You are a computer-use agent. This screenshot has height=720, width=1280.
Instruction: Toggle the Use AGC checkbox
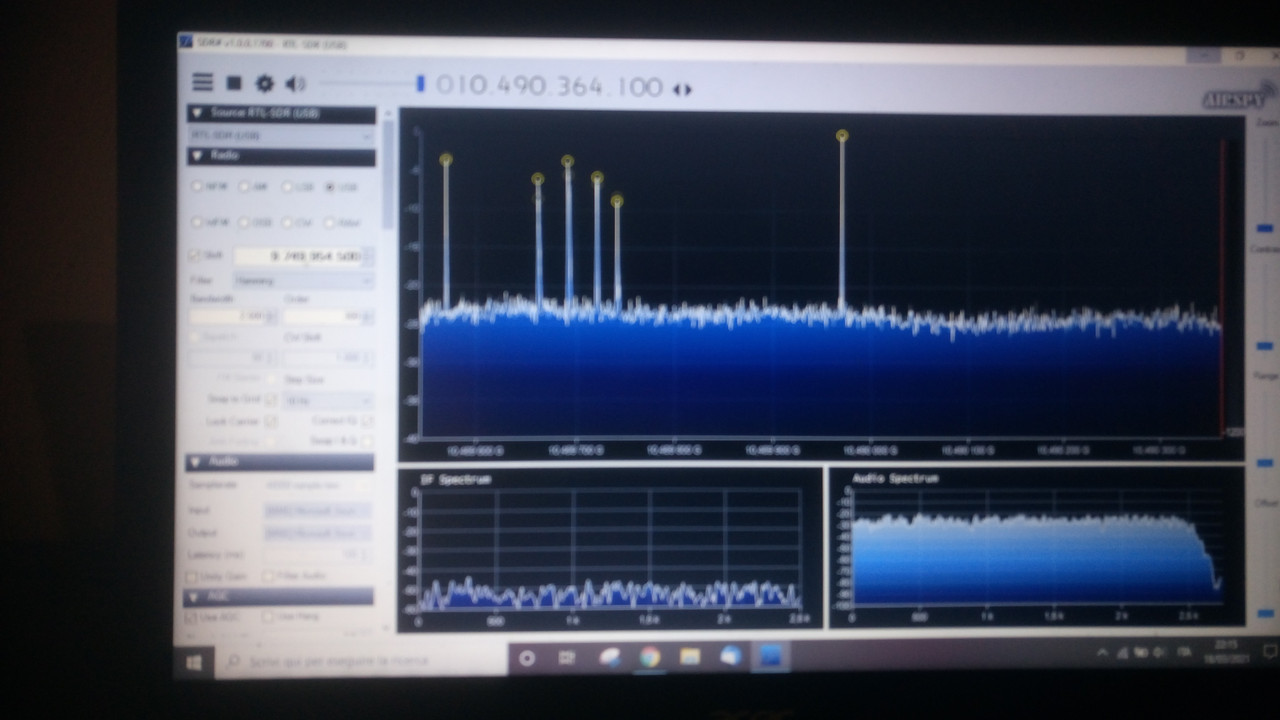click(191, 618)
